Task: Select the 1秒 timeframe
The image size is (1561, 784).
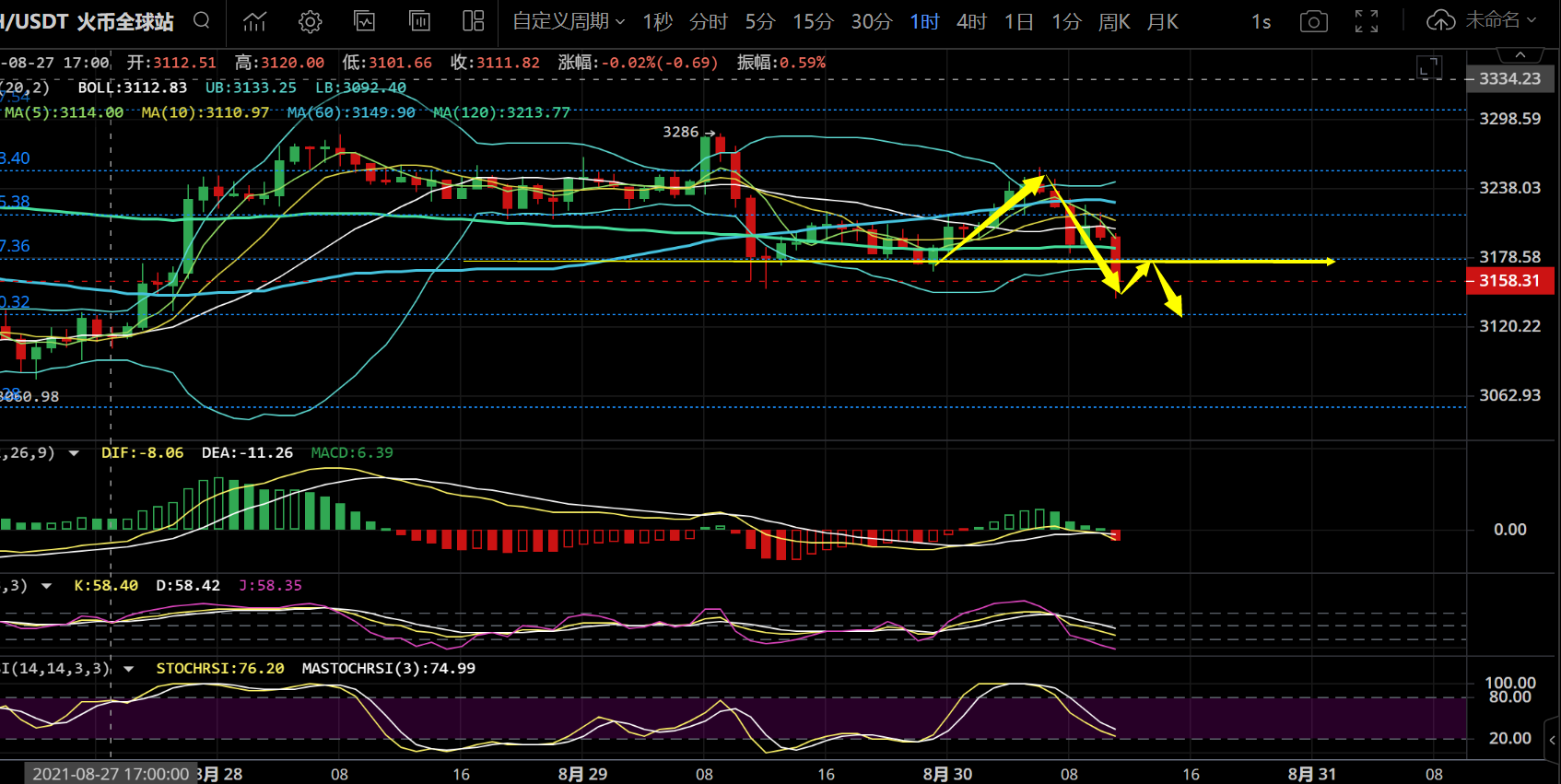Action: click(x=658, y=21)
